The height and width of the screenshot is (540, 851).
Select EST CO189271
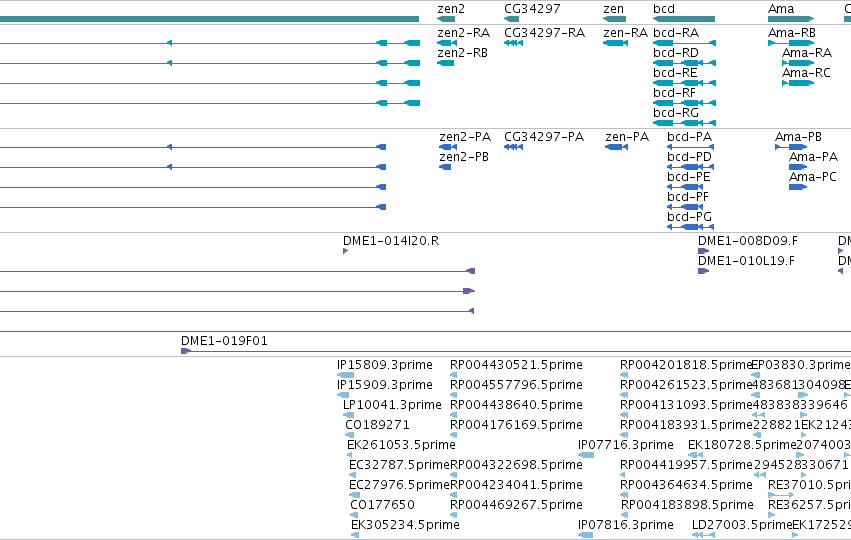pos(350,435)
